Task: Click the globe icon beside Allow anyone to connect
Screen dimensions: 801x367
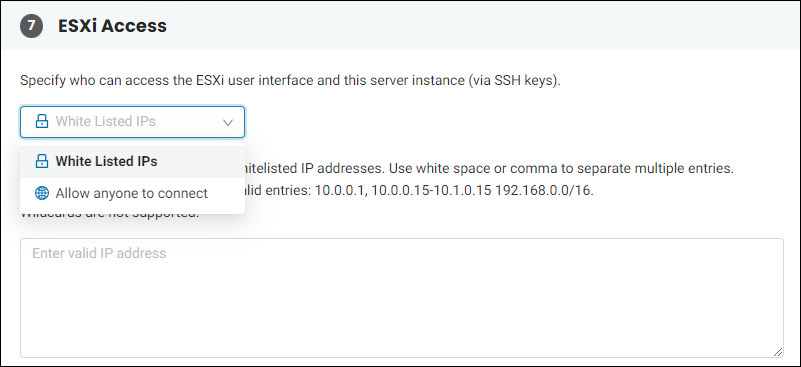Action: [41, 193]
